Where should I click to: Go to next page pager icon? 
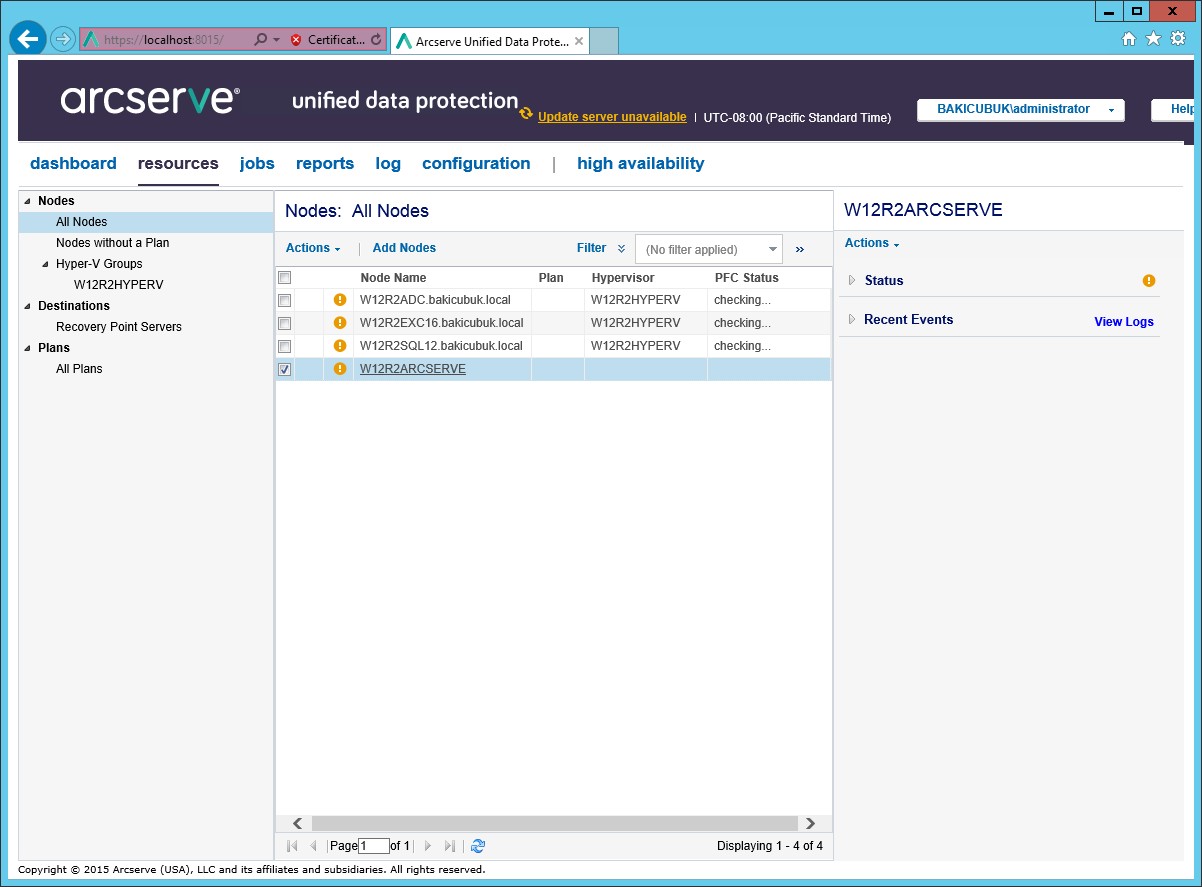428,846
